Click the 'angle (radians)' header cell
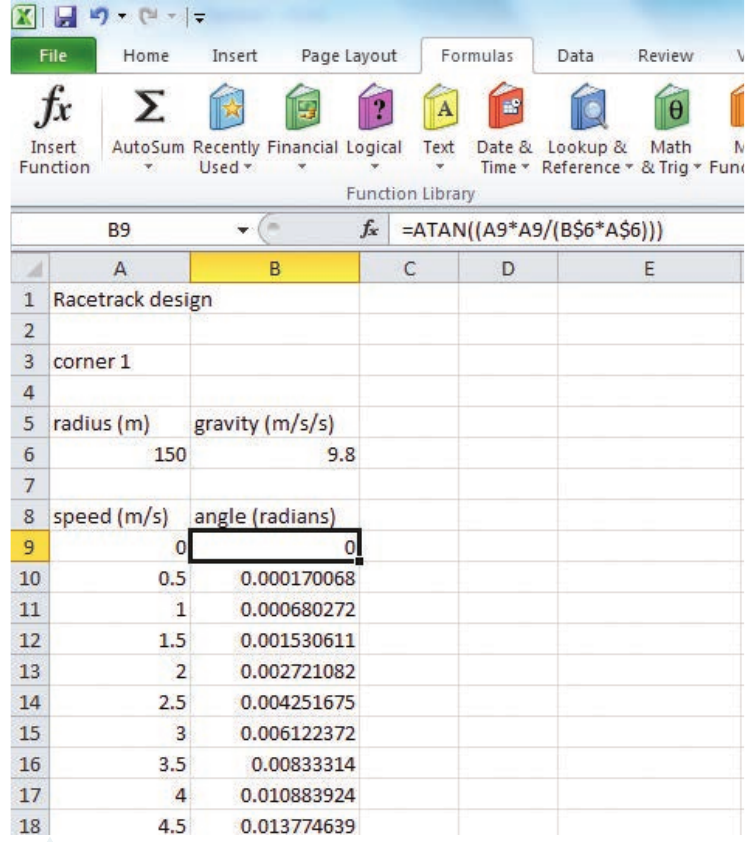 (274, 516)
